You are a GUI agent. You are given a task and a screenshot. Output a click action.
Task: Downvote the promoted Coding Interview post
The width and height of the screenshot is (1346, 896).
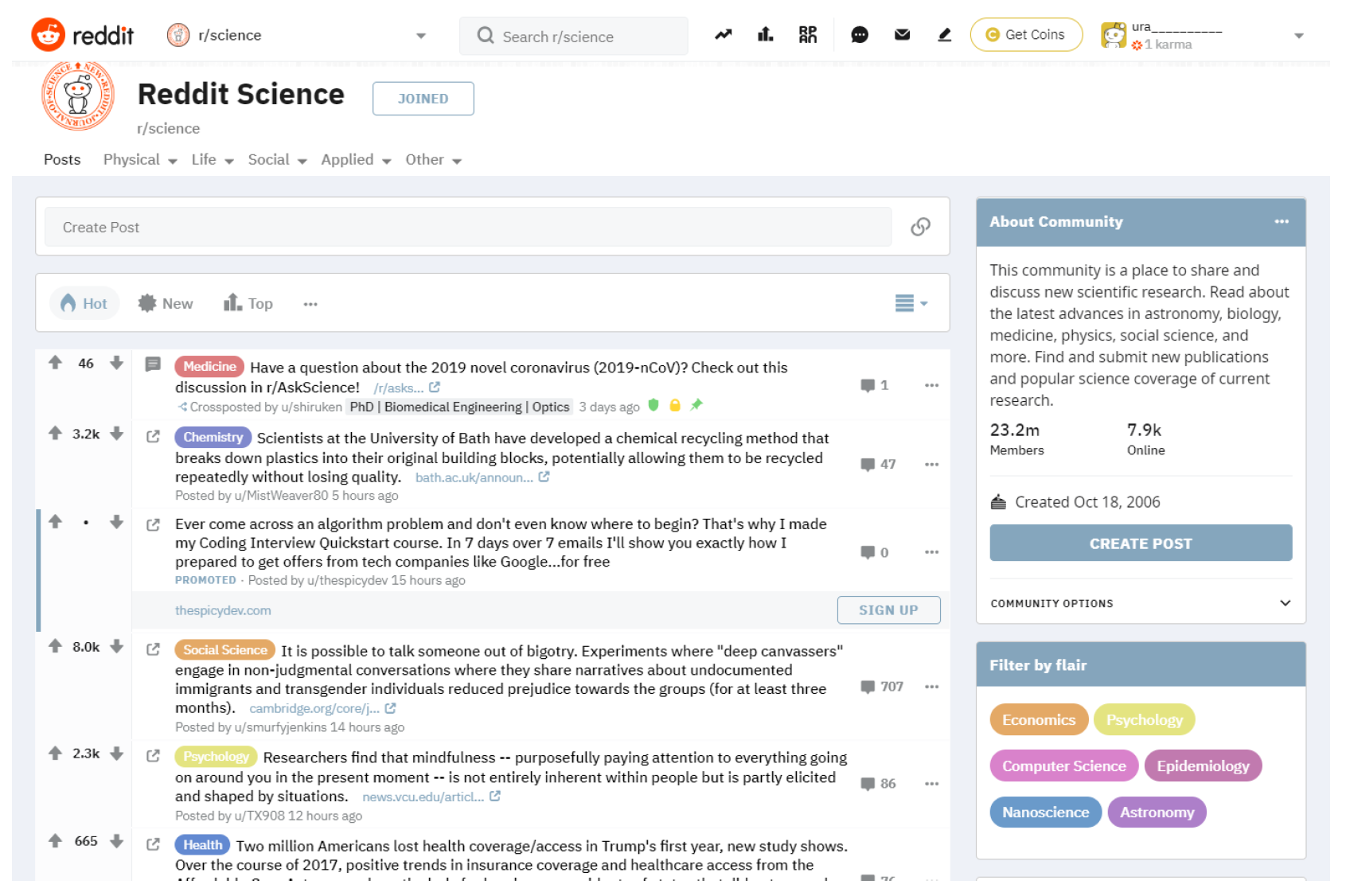[117, 522]
